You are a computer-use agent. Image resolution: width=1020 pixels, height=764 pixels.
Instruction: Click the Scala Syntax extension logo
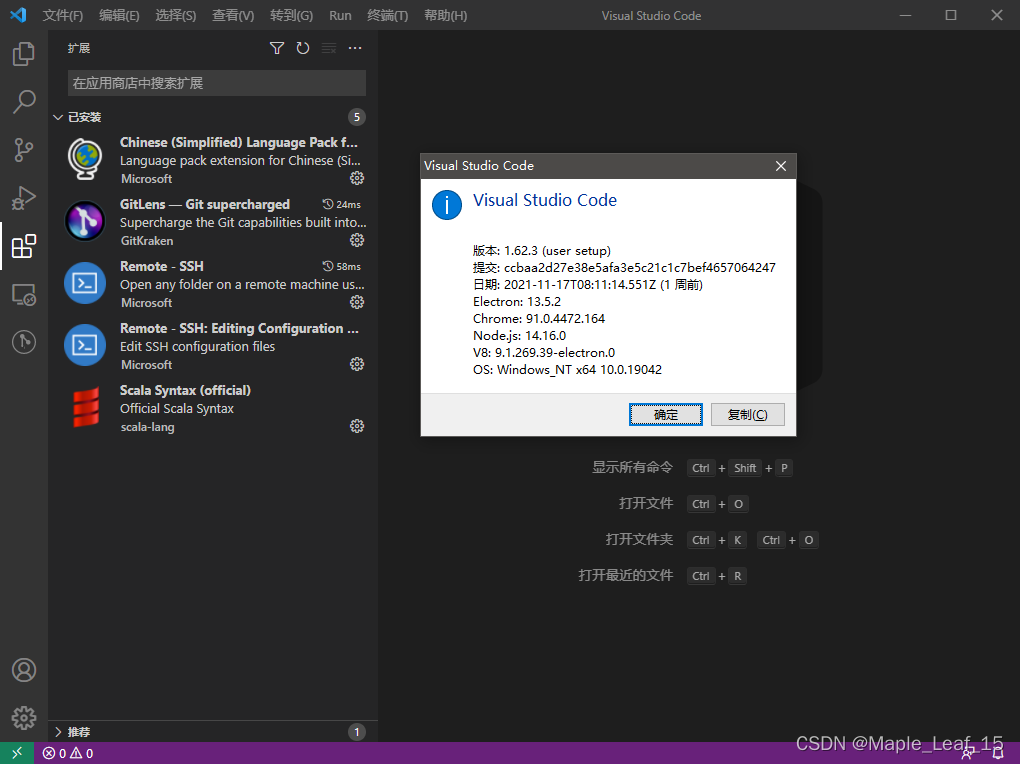point(85,407)
